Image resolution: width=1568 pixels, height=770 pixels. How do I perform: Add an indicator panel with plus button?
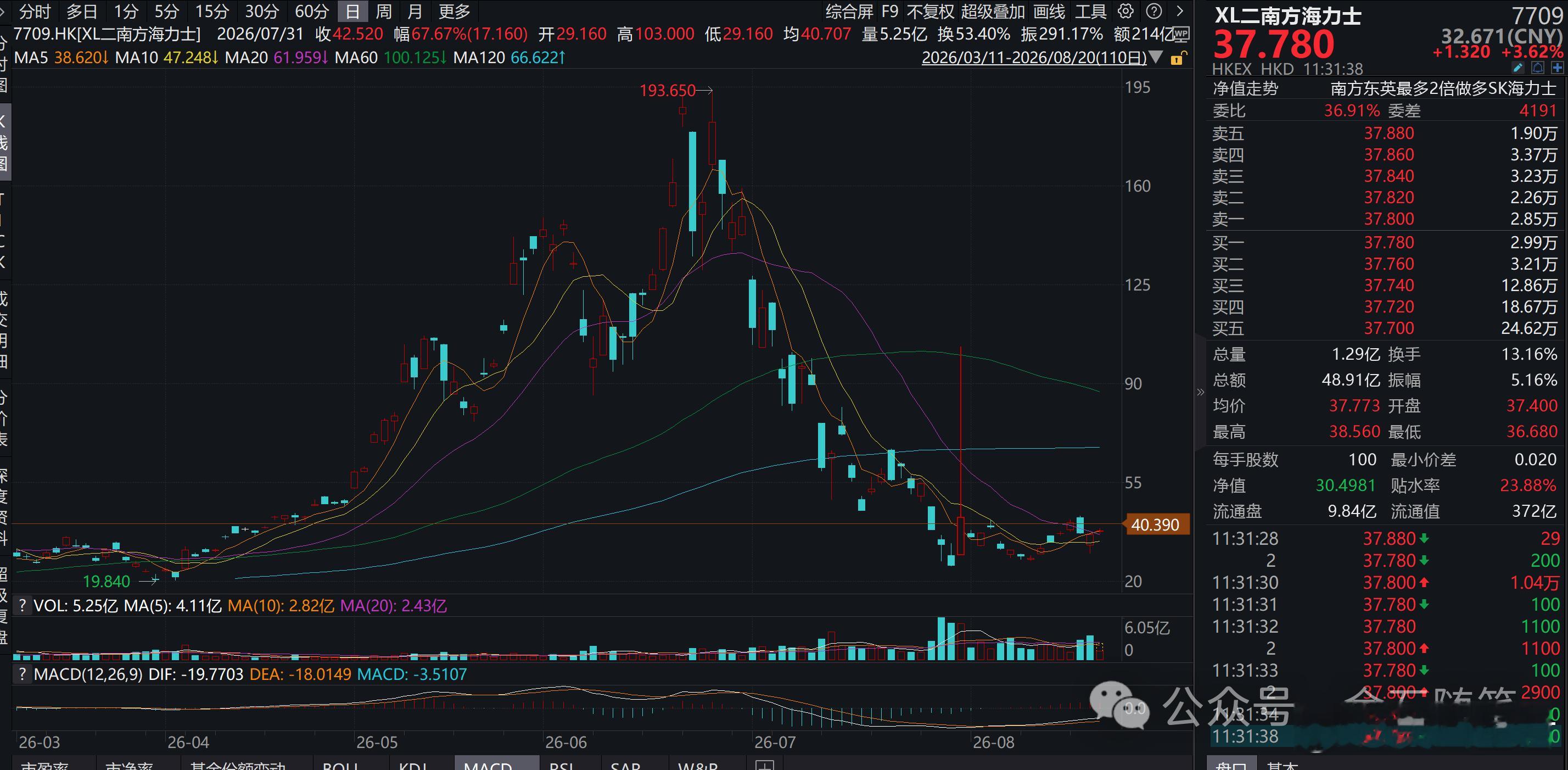(x=765, y=764)
